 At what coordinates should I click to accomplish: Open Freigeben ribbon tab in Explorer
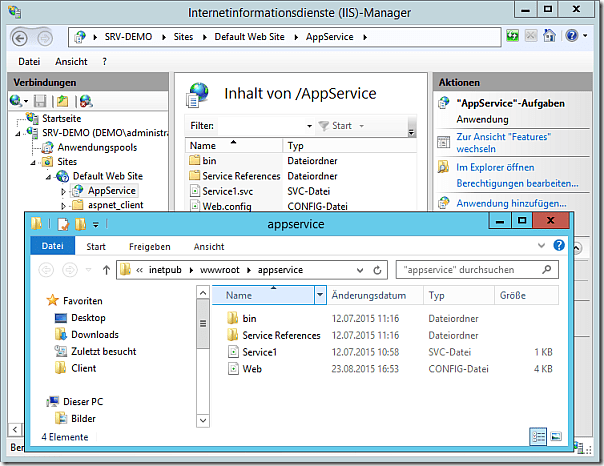pyautogui.click(x=149, y=246)
